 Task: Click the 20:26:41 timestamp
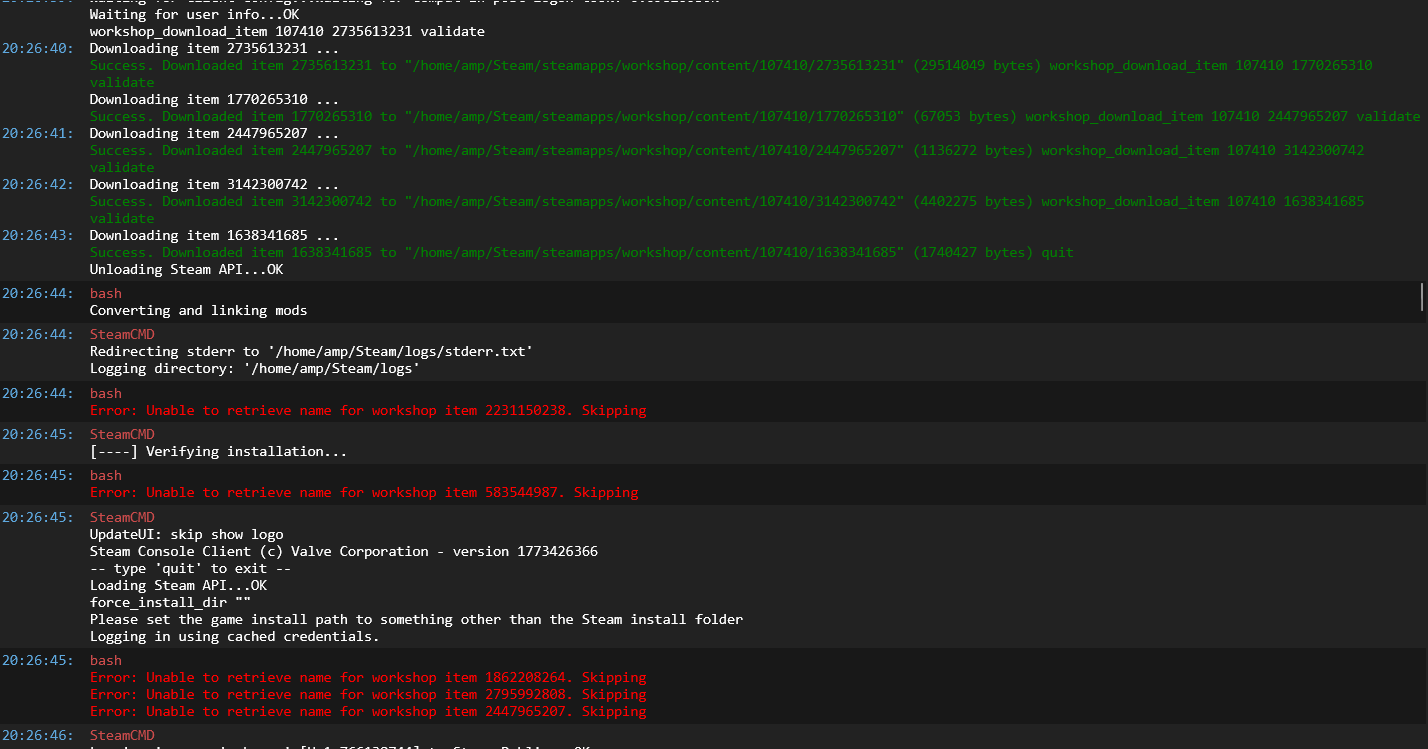click(36, 133)
